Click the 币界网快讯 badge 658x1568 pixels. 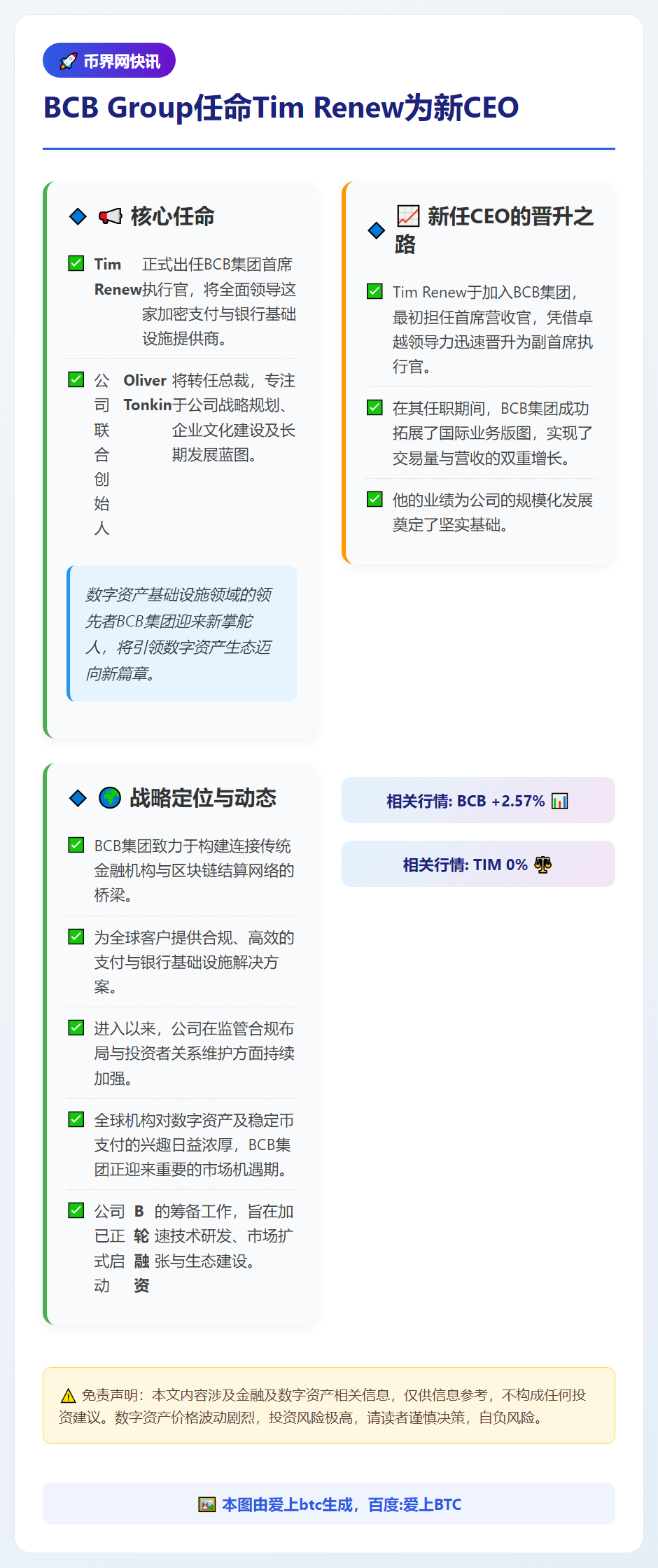click(x=109, y=61)
